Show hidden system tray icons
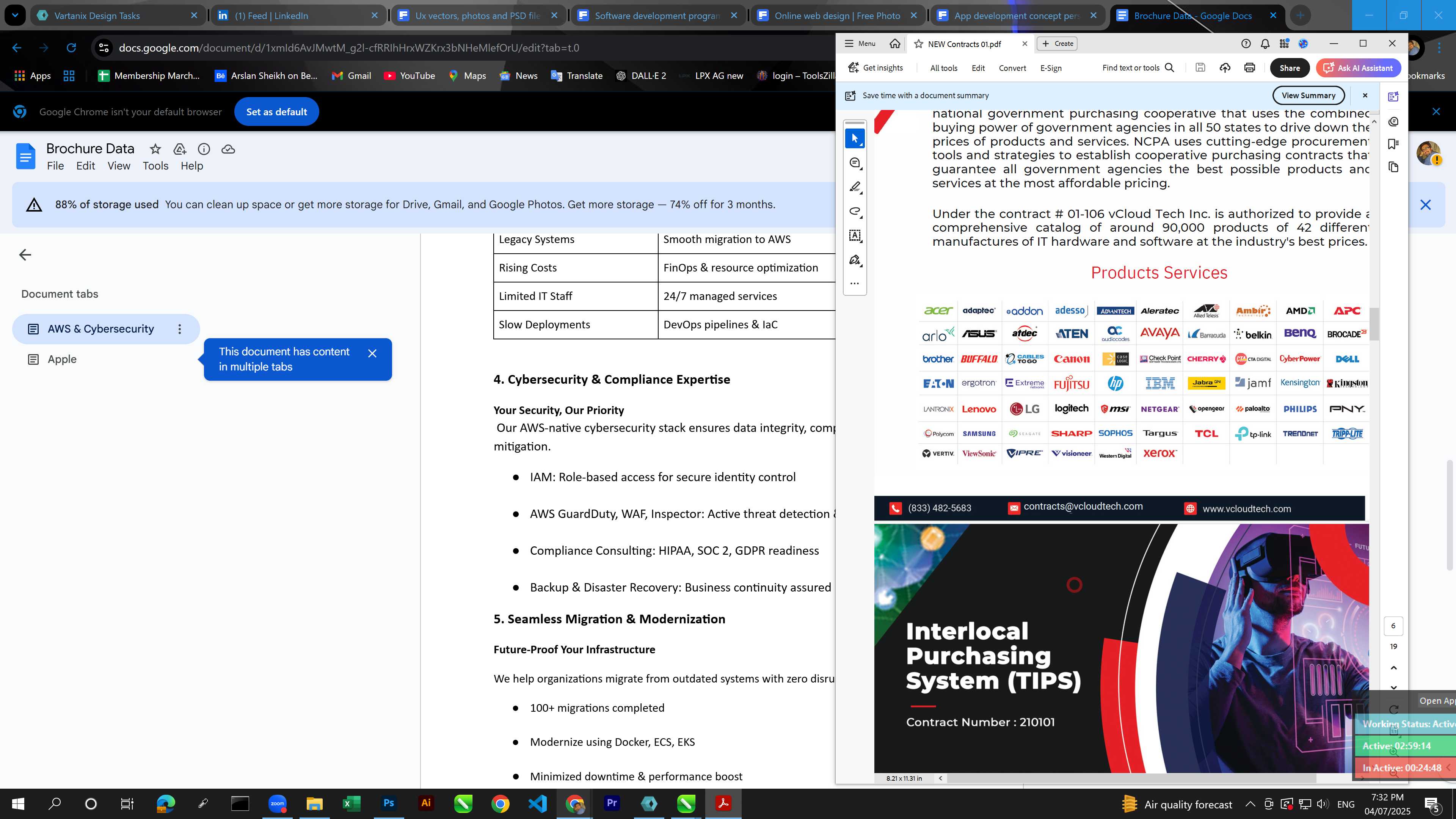The height and width of the screenshot is (819, 1456). pos(1250,804)
